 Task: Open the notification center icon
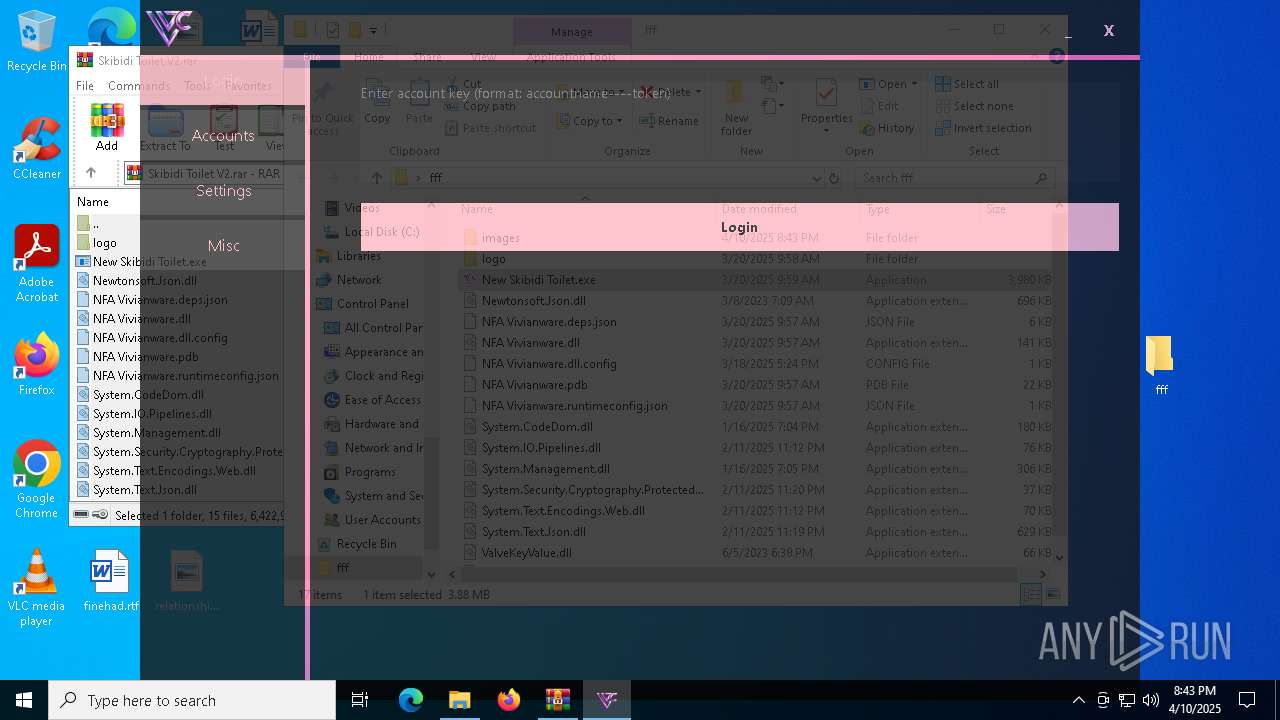point(1247,700)
